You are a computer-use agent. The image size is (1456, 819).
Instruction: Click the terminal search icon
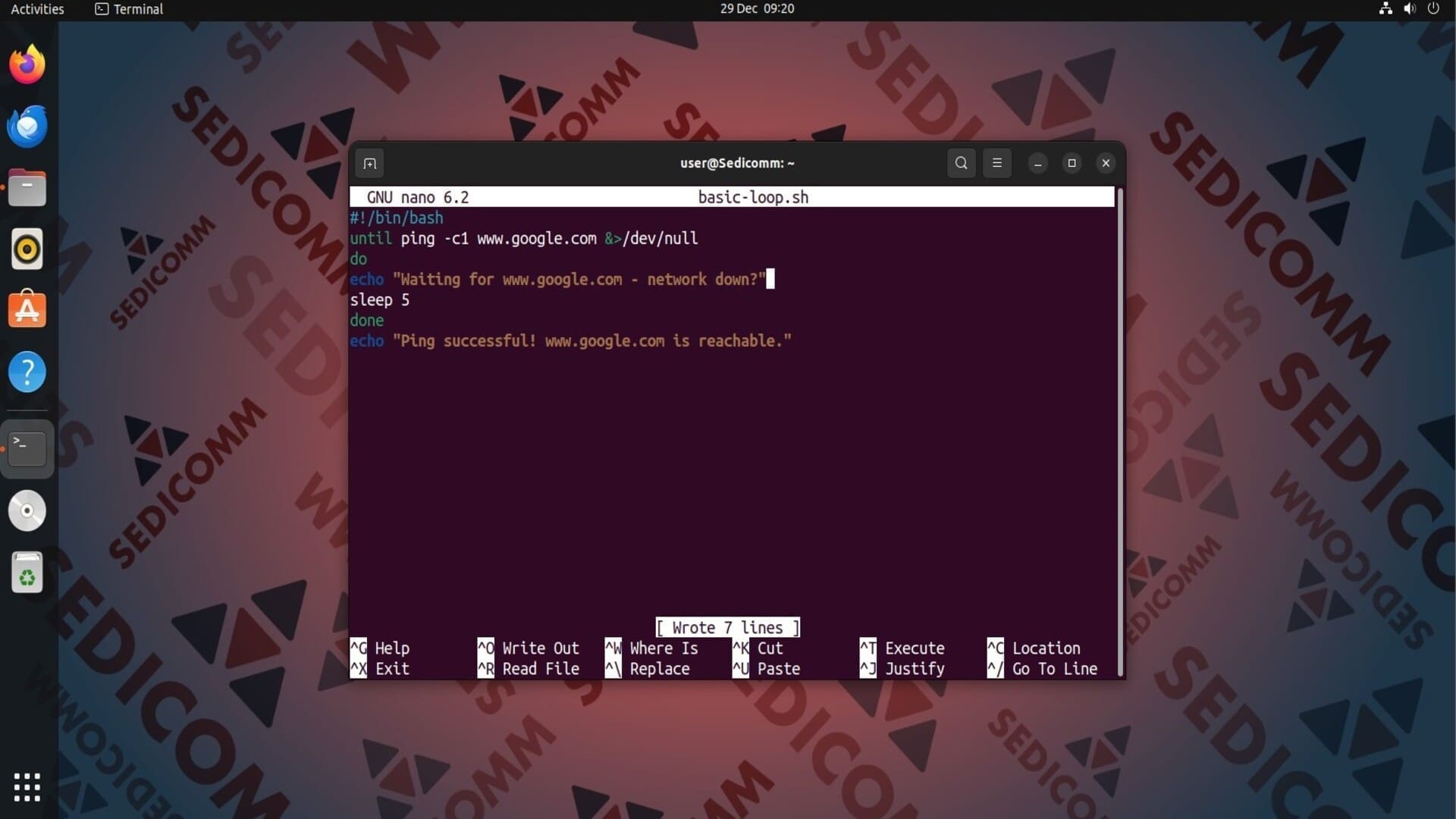pos(961,163)
